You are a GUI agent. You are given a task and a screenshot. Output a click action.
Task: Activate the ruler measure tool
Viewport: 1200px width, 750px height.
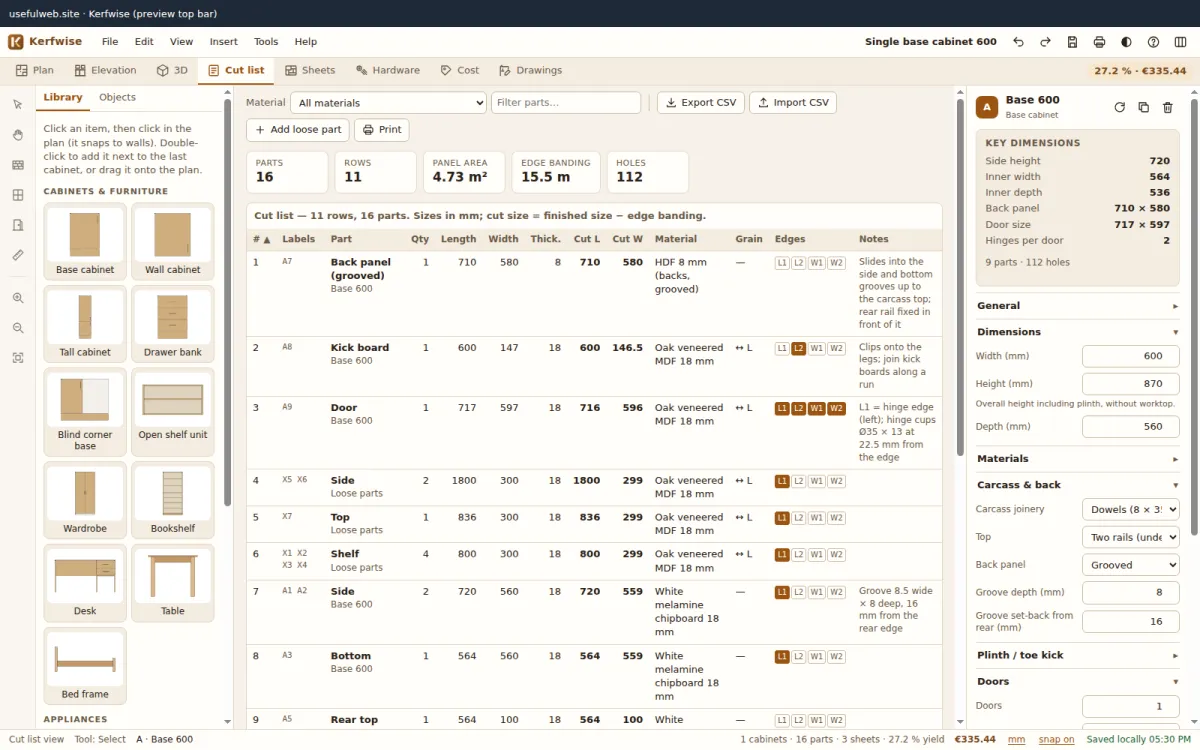click(x=17, y=255)
